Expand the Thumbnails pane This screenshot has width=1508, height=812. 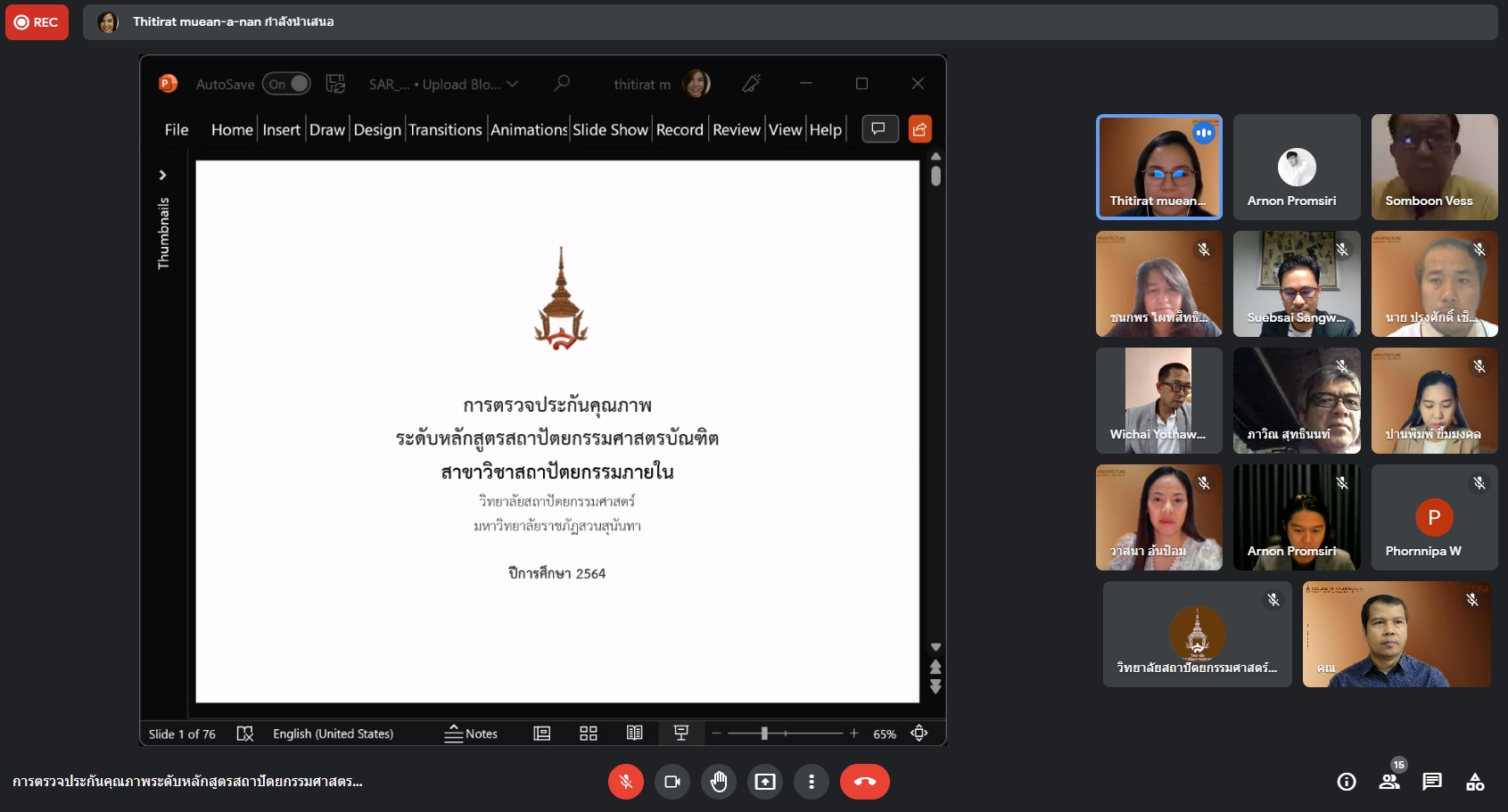click(162, 175)
